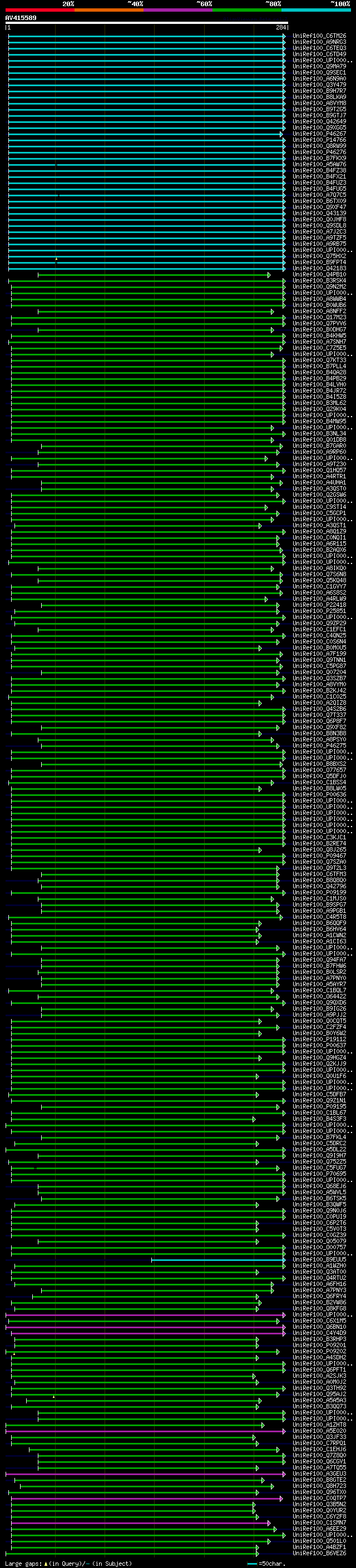Open hit UniRef100_Q9MA79
Image resolution: width=356 pixels, height=1568 pixels.
[x=319, y=66]
